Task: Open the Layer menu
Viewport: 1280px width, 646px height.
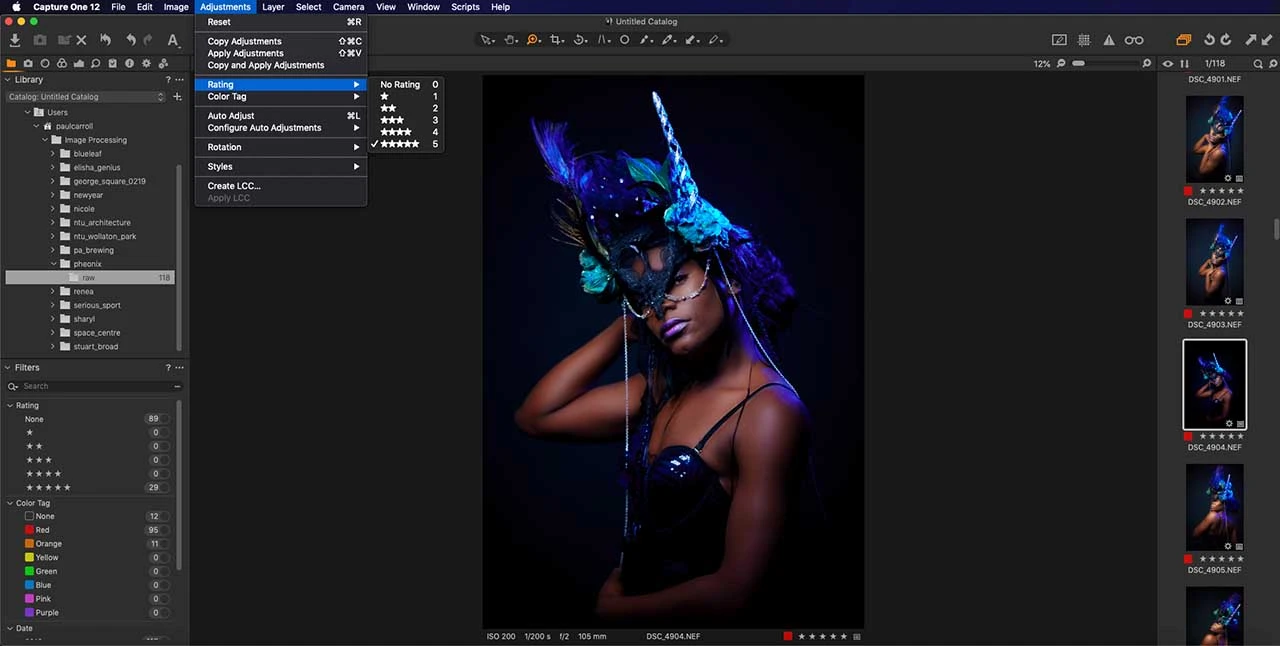Action: [273, 7]
